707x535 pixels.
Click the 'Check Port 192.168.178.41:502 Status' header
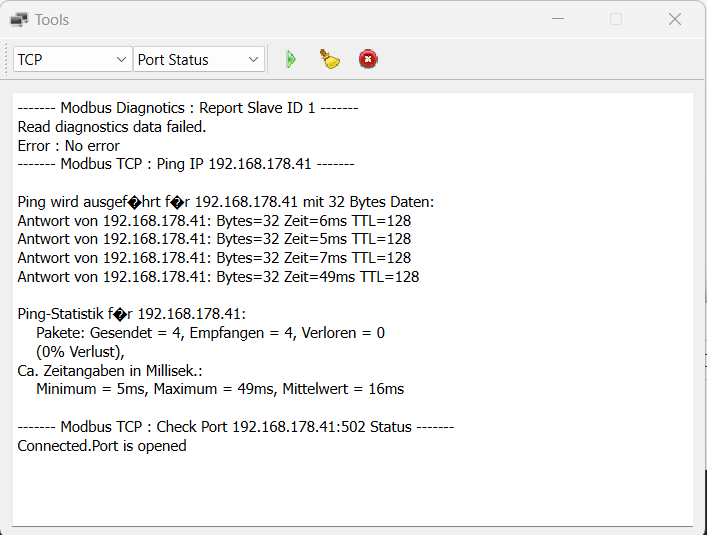click(235, 427)
